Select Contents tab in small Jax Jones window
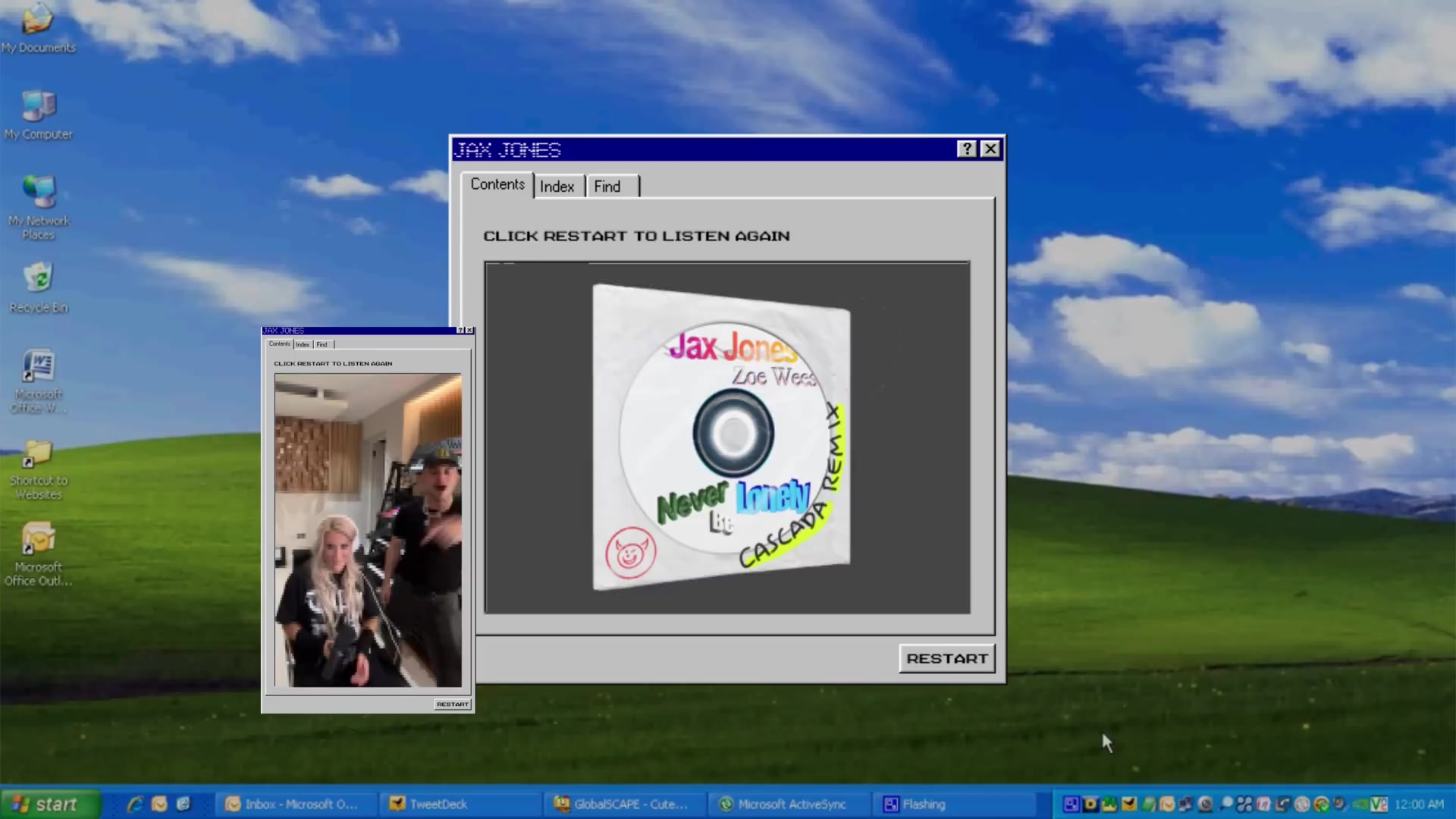 pyautogui.click(x=279, y=344)
